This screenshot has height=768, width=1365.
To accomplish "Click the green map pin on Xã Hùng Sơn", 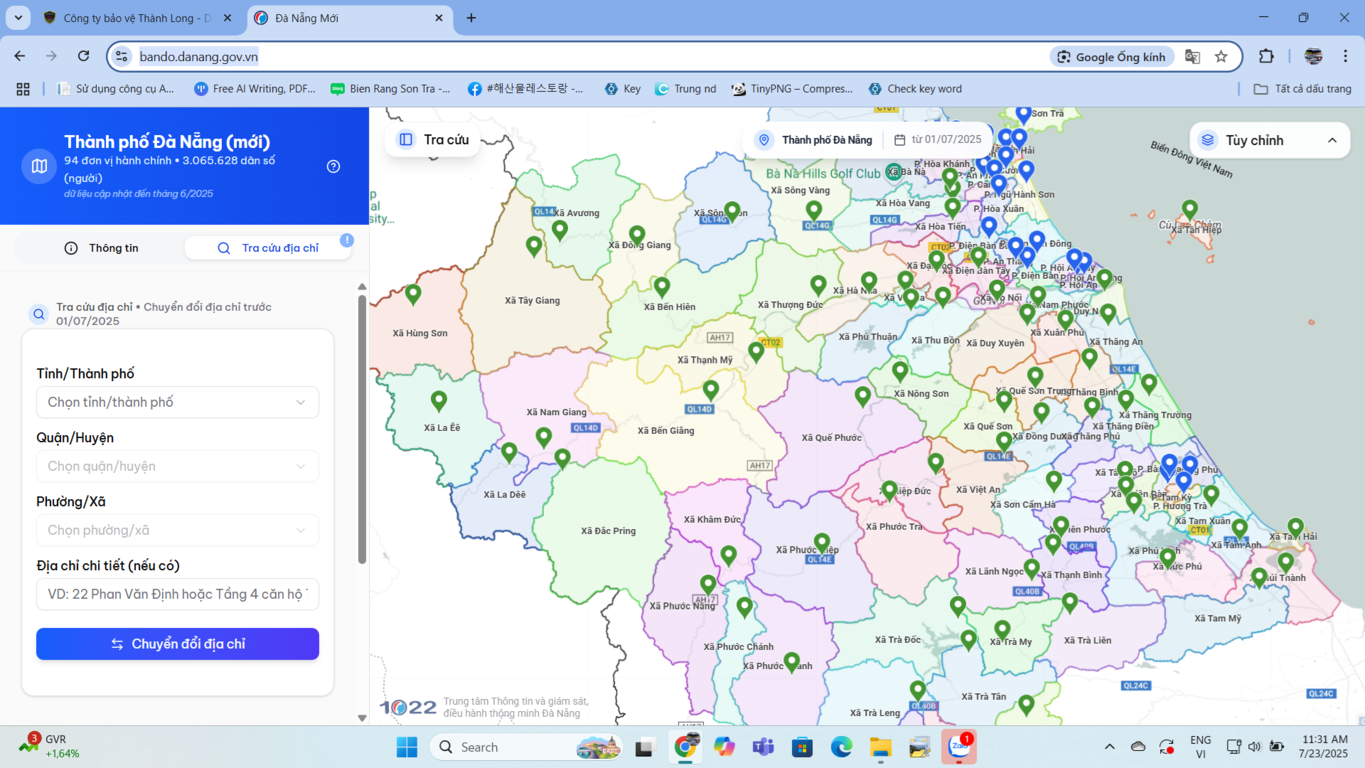I will 413,293.
